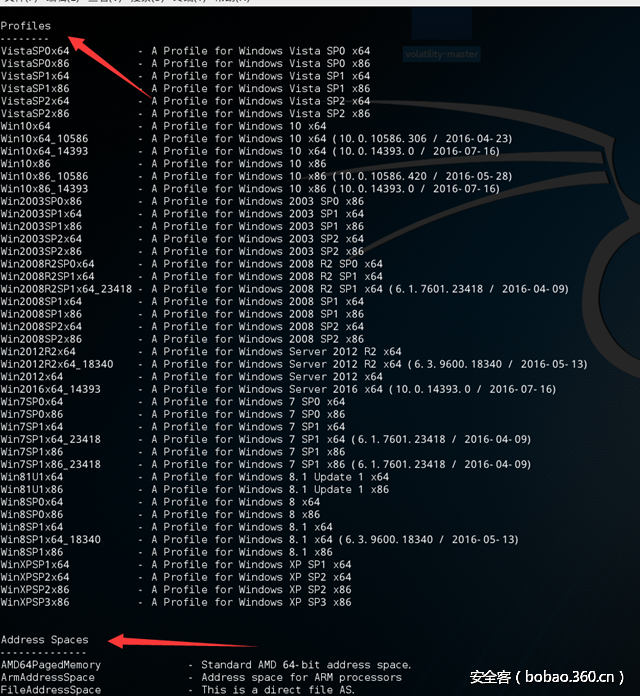Screen dimensions: 640x696
Task: Select the "Win2008SP1x64" profile name
Action: 41,301
